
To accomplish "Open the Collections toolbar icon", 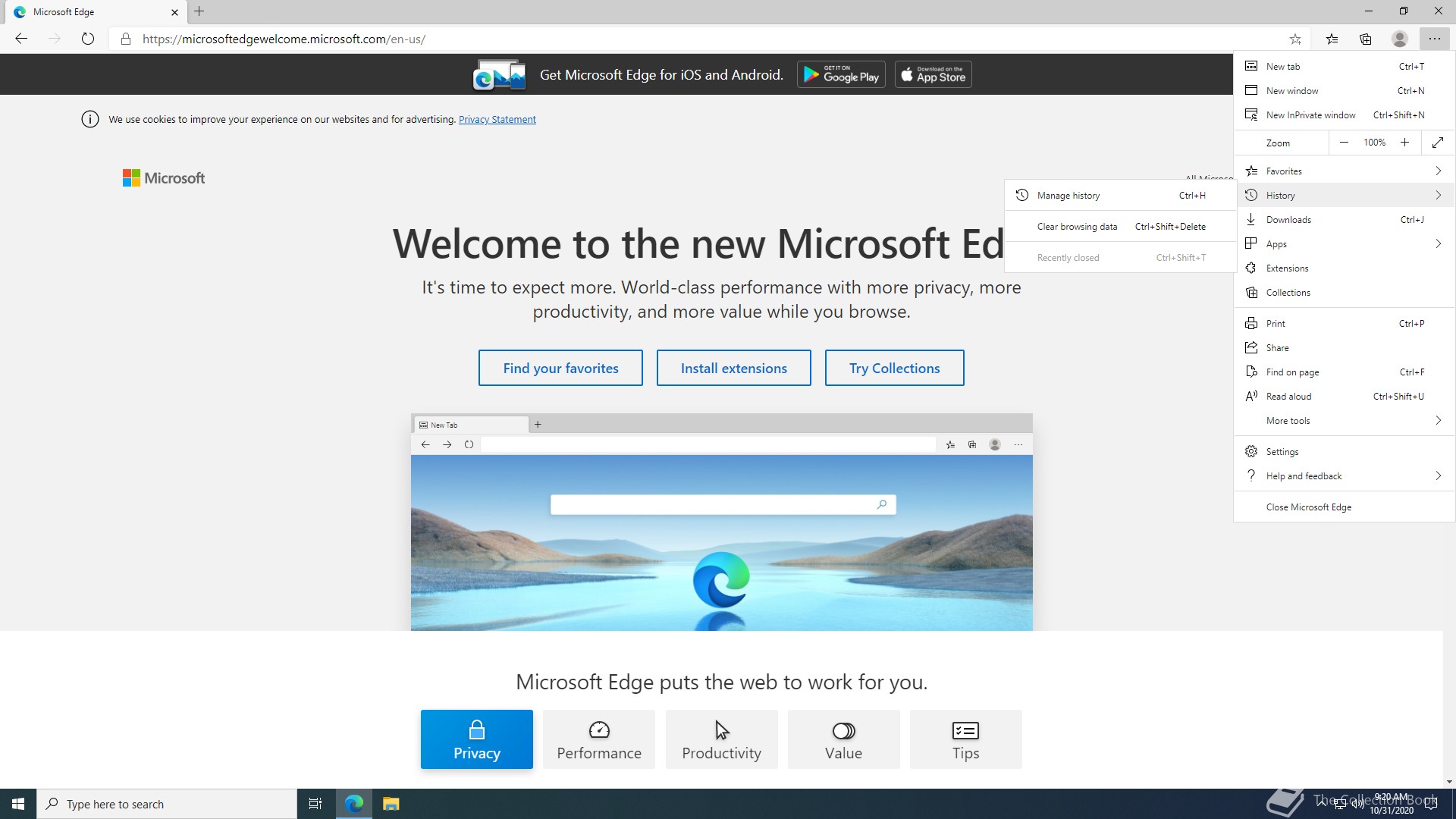I will click(1366, 39).
